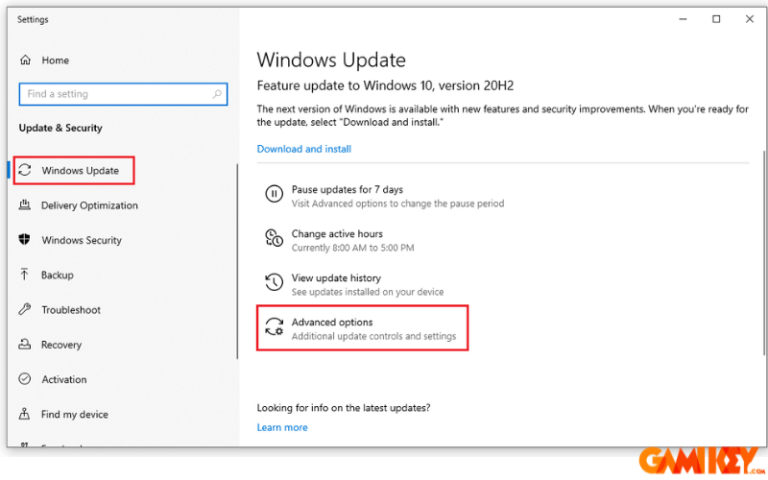
Task: Click the active hours clock icon
Action: point(274,238)
